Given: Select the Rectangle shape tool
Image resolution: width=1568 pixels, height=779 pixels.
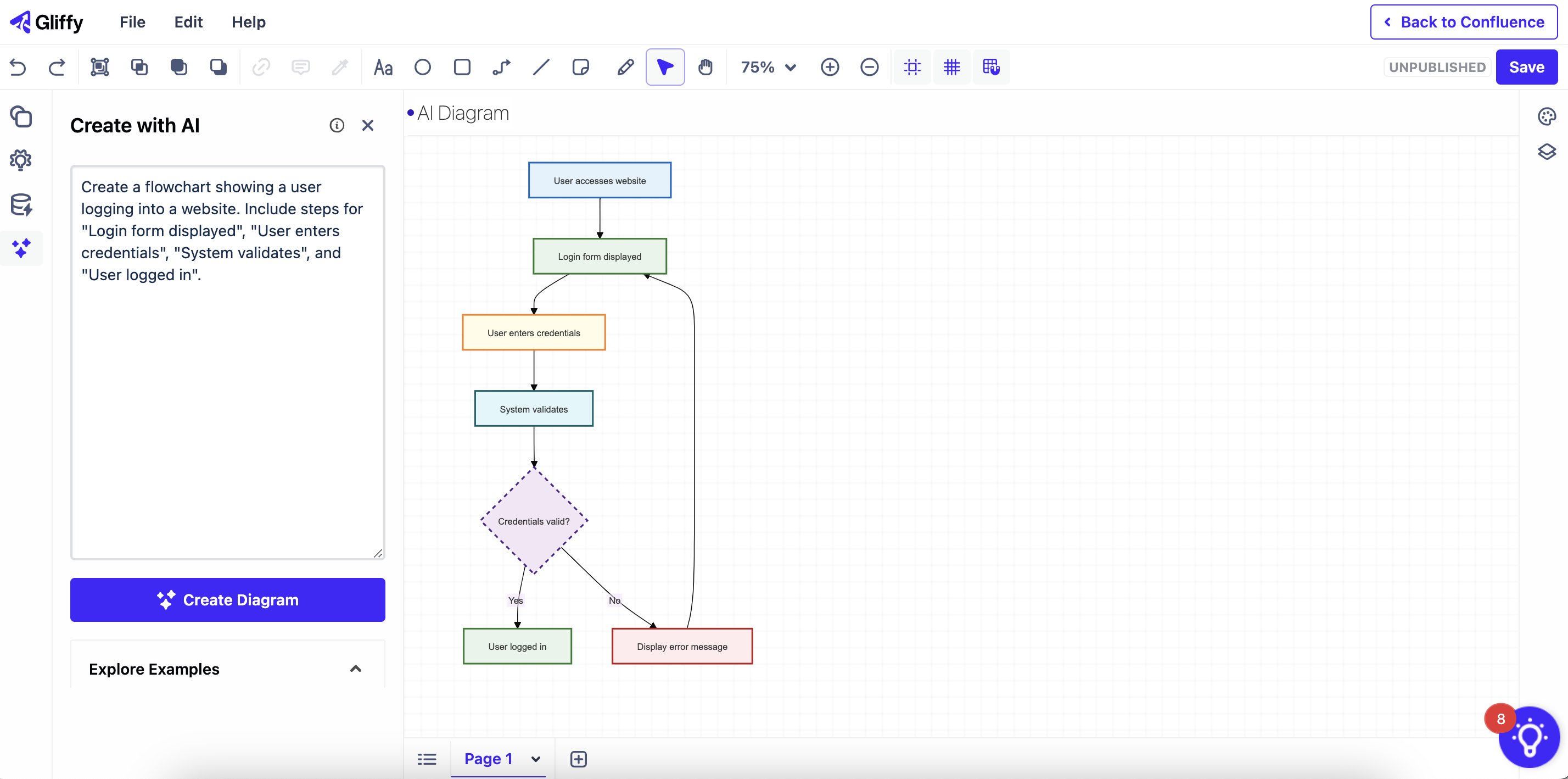Looking at the screenshot, I should click(x=462, y=67).
